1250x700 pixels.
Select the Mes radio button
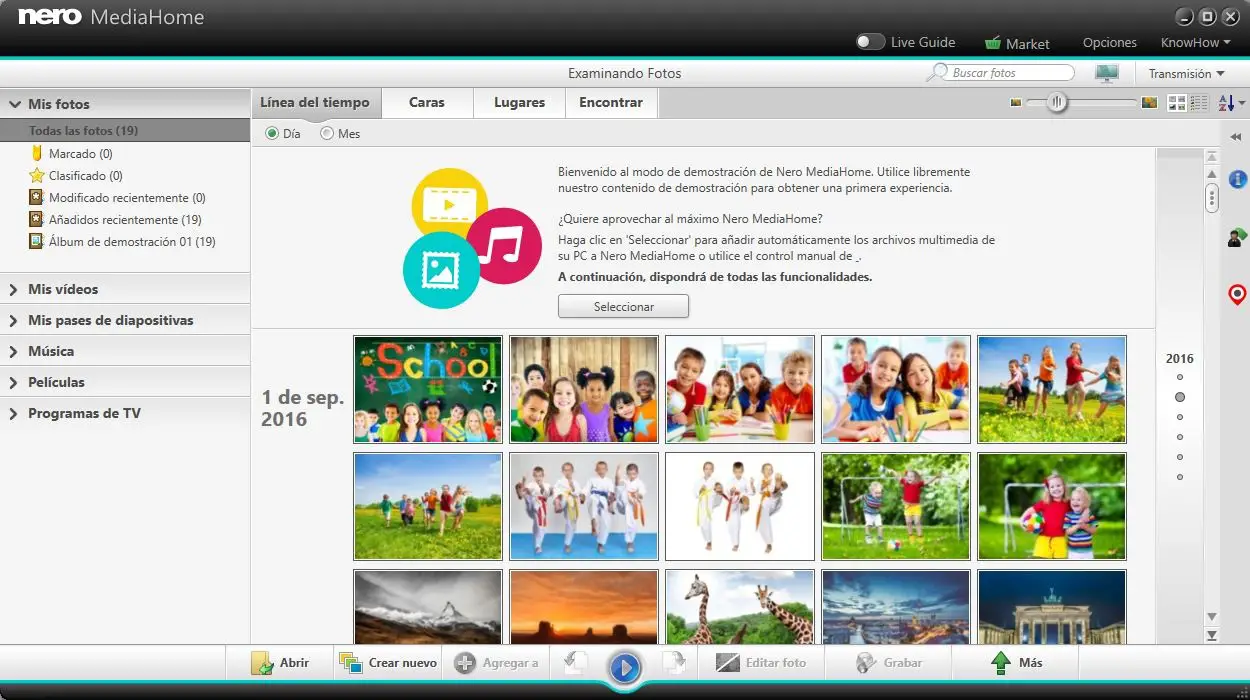pos(327,134)
